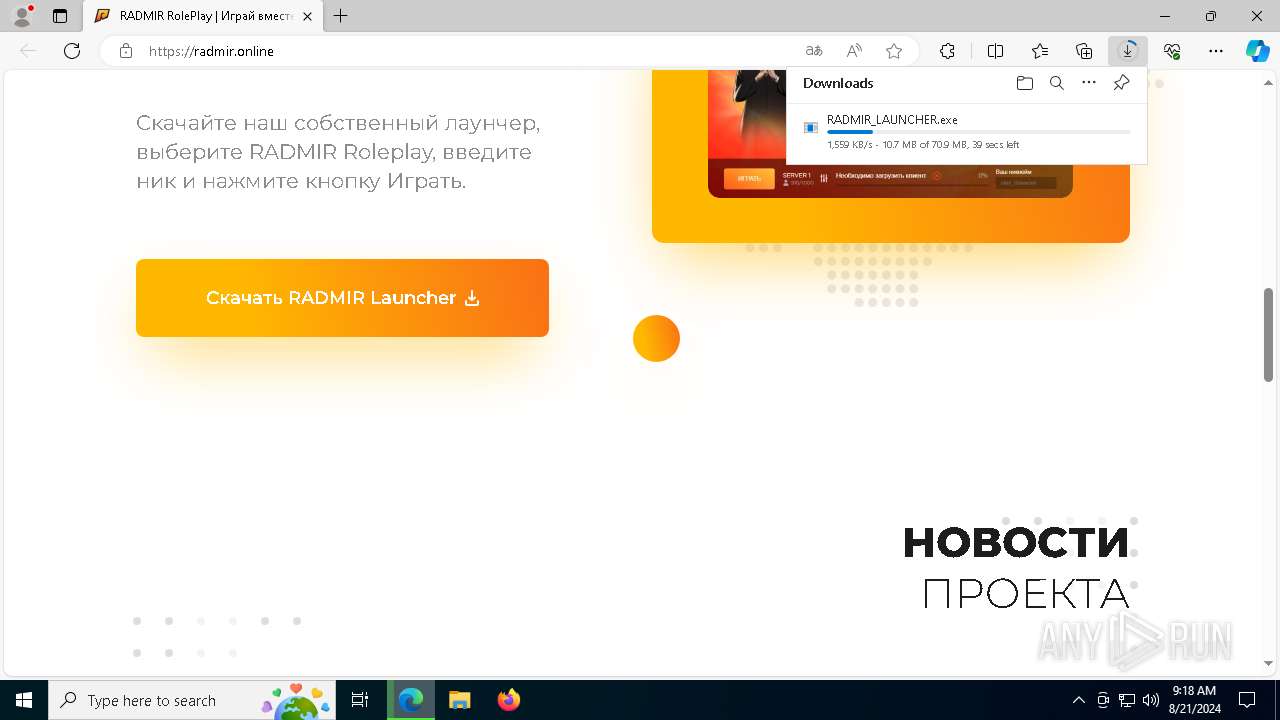Open the Extensions icon
Viewport: 1280px width, 720px height.
click(947, 51)
